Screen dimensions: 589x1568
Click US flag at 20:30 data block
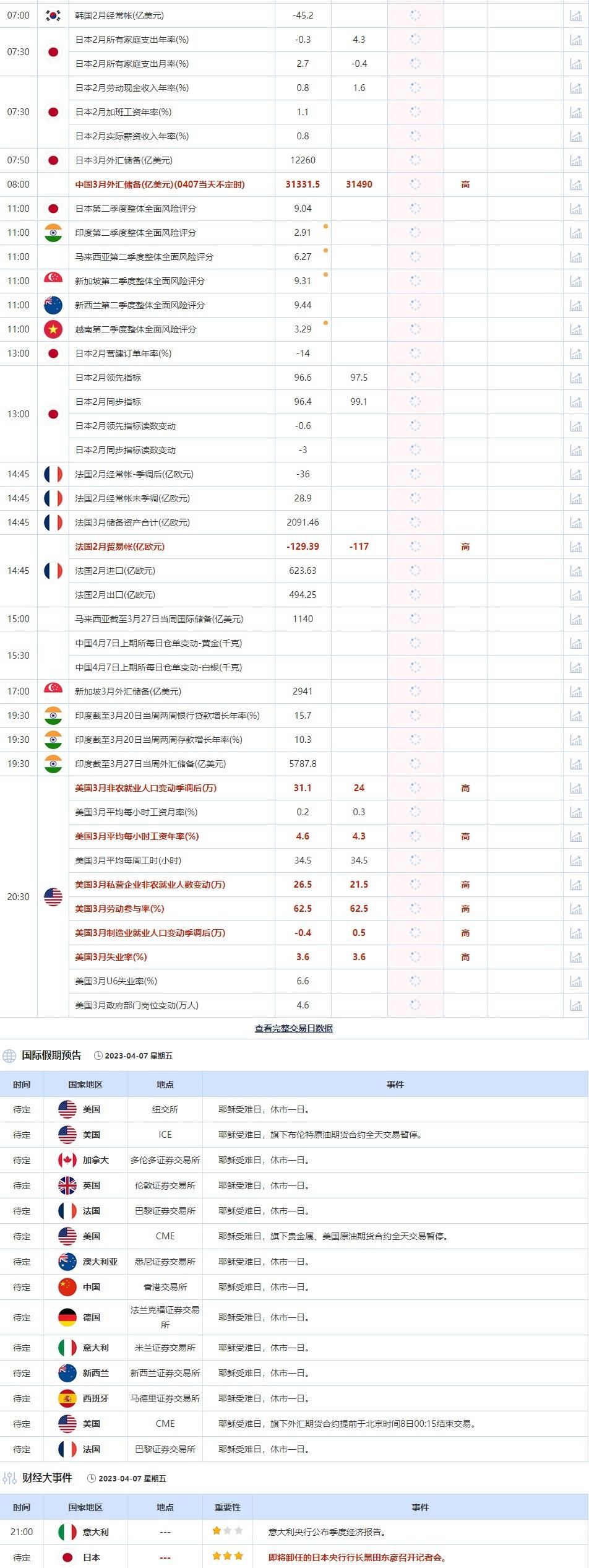pyautogui.click(x=53, y=897)
